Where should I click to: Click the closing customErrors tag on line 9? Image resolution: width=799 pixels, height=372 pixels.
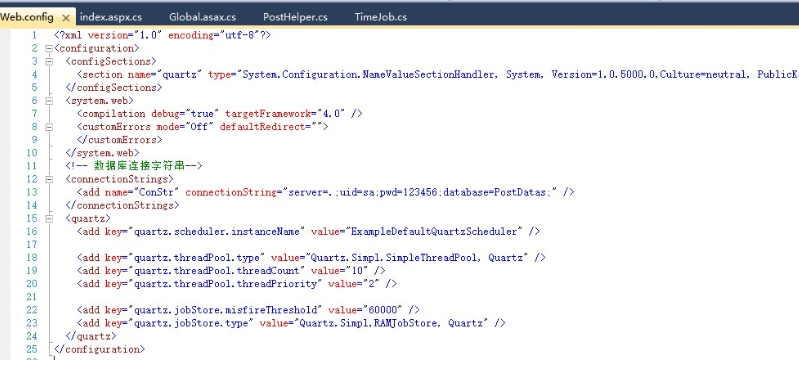[x=120, y=140]
